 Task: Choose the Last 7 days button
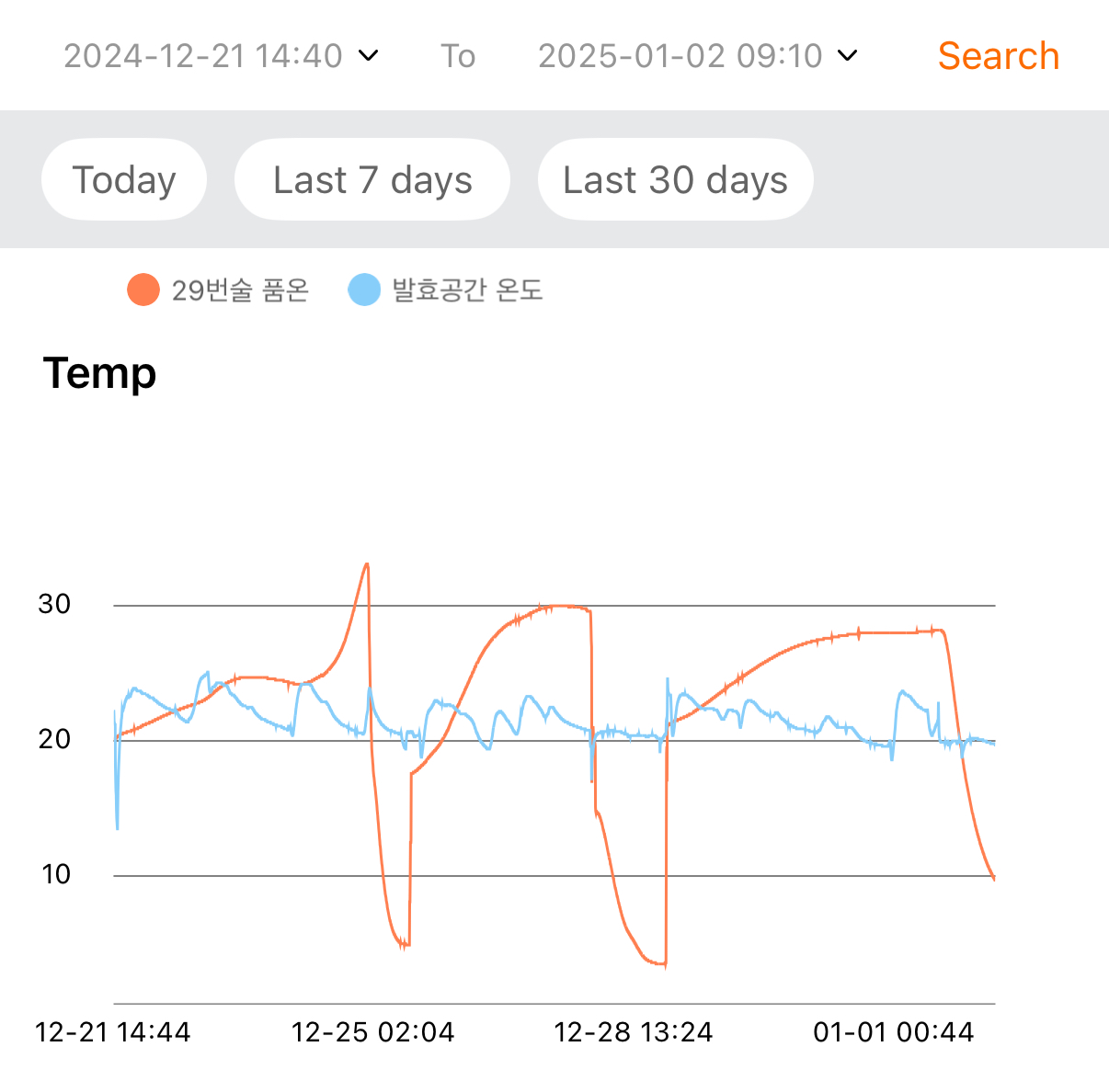click(x=372, y=179)
